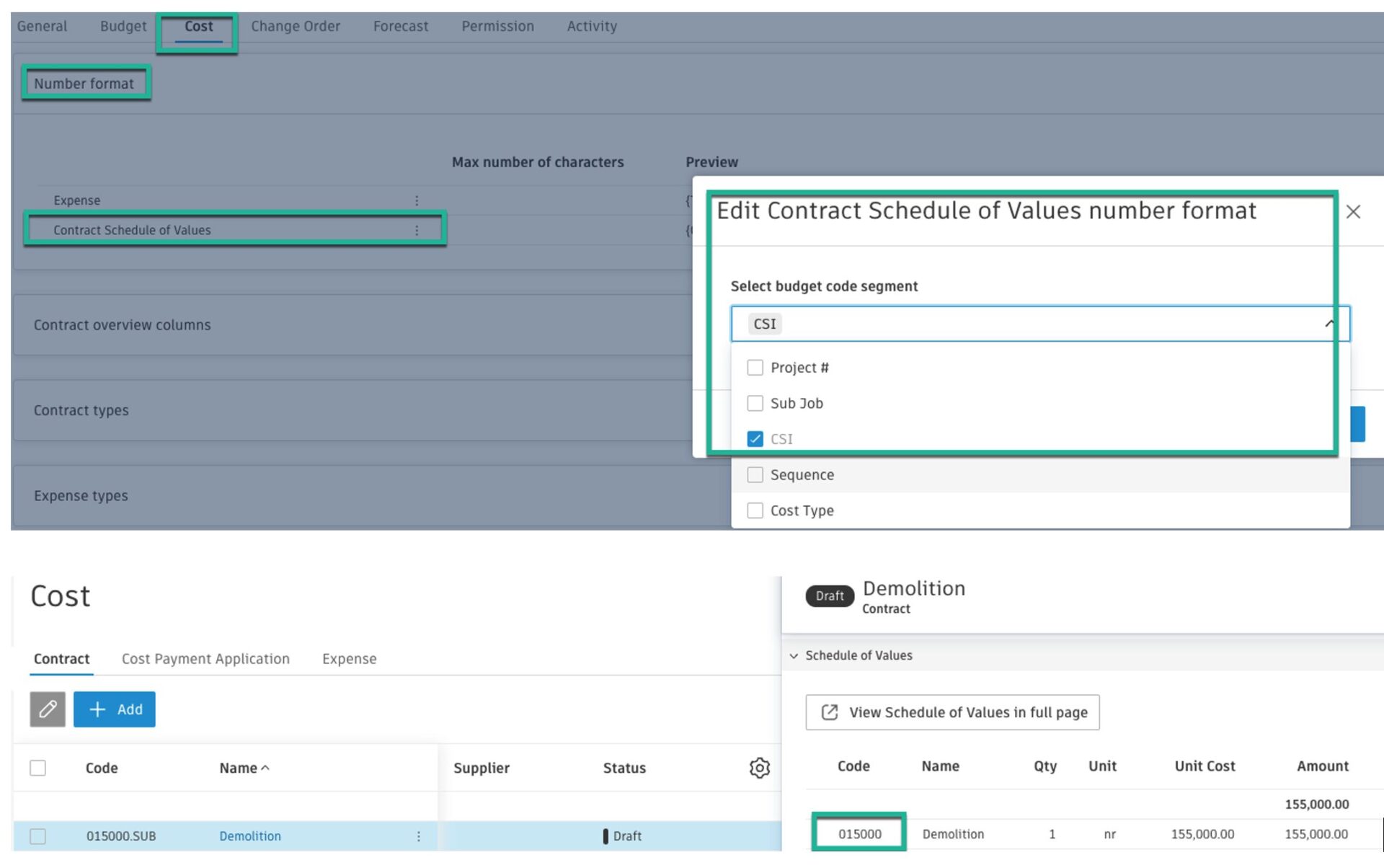Open the kebab menu on the Expense row
Viewport: 1384px width, 868px height.
tap(416, 200)
